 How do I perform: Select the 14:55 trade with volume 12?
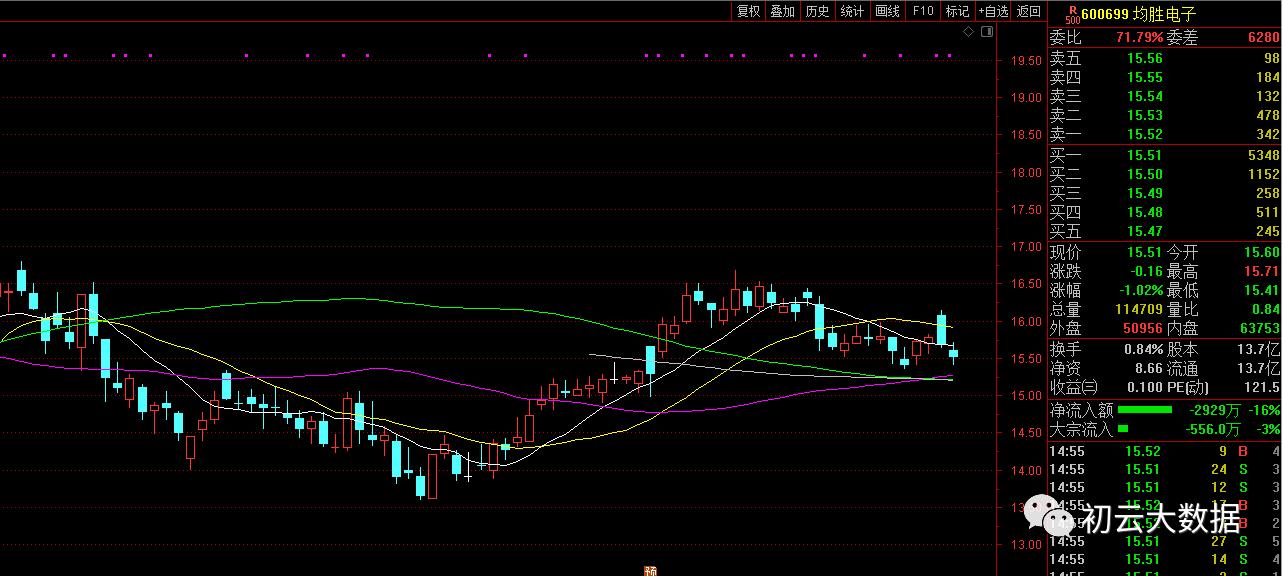click(1164, 487)
